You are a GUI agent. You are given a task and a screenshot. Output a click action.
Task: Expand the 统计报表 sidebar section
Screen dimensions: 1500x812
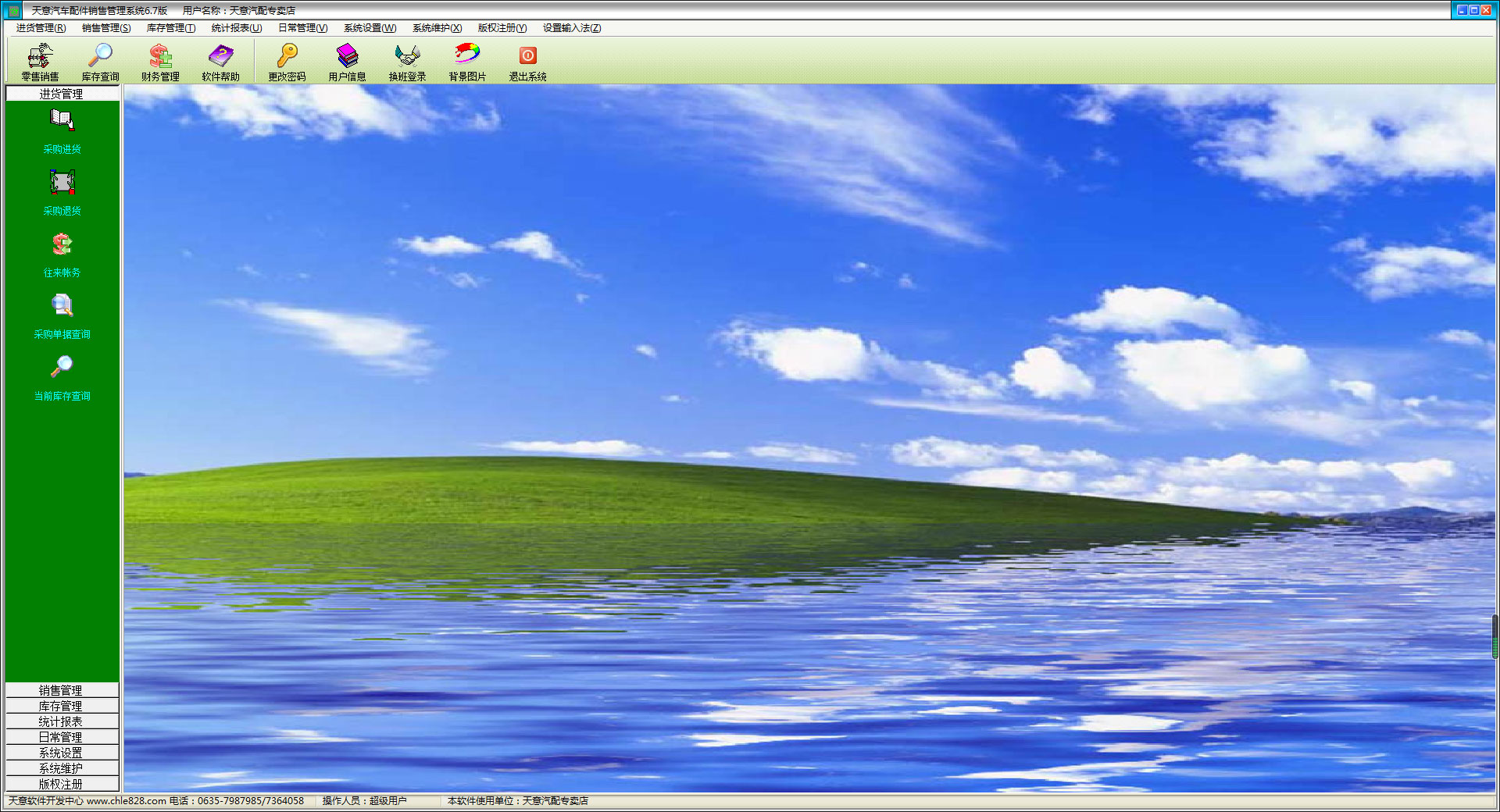(62, 721)
